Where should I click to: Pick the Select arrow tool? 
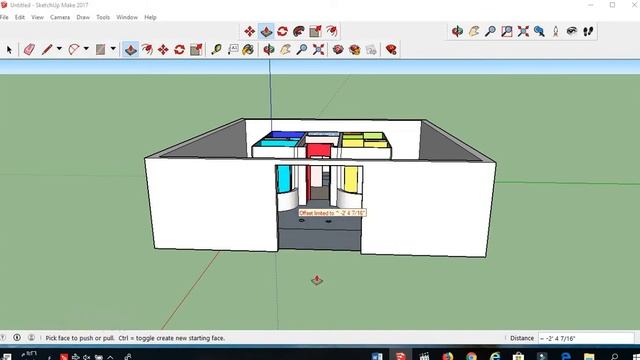tap(9, 50)
